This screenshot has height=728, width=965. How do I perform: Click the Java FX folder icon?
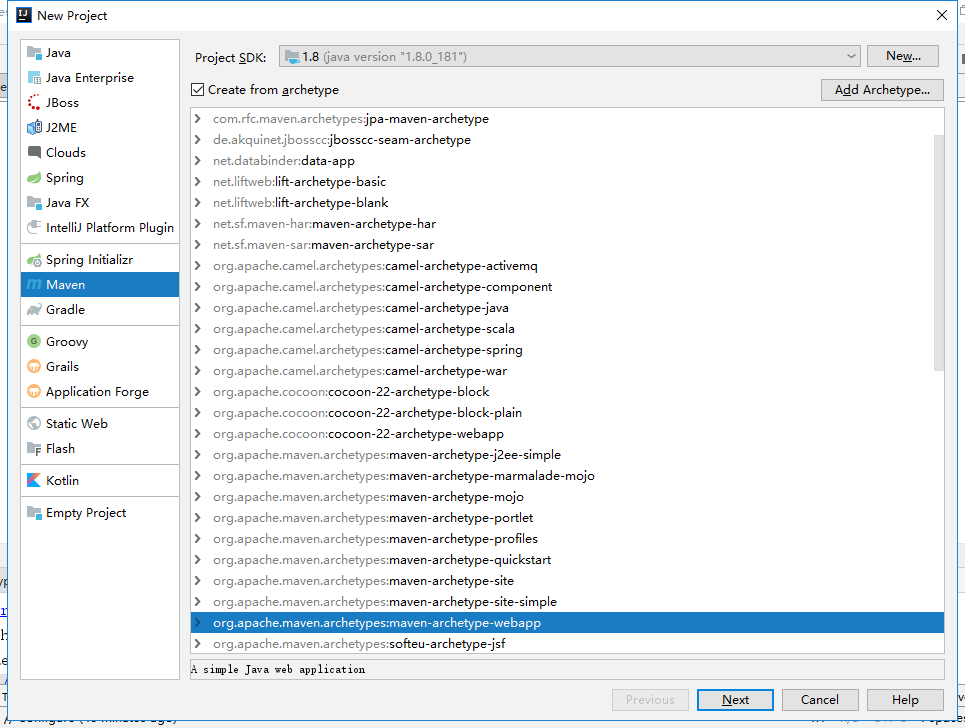(34, 202)
